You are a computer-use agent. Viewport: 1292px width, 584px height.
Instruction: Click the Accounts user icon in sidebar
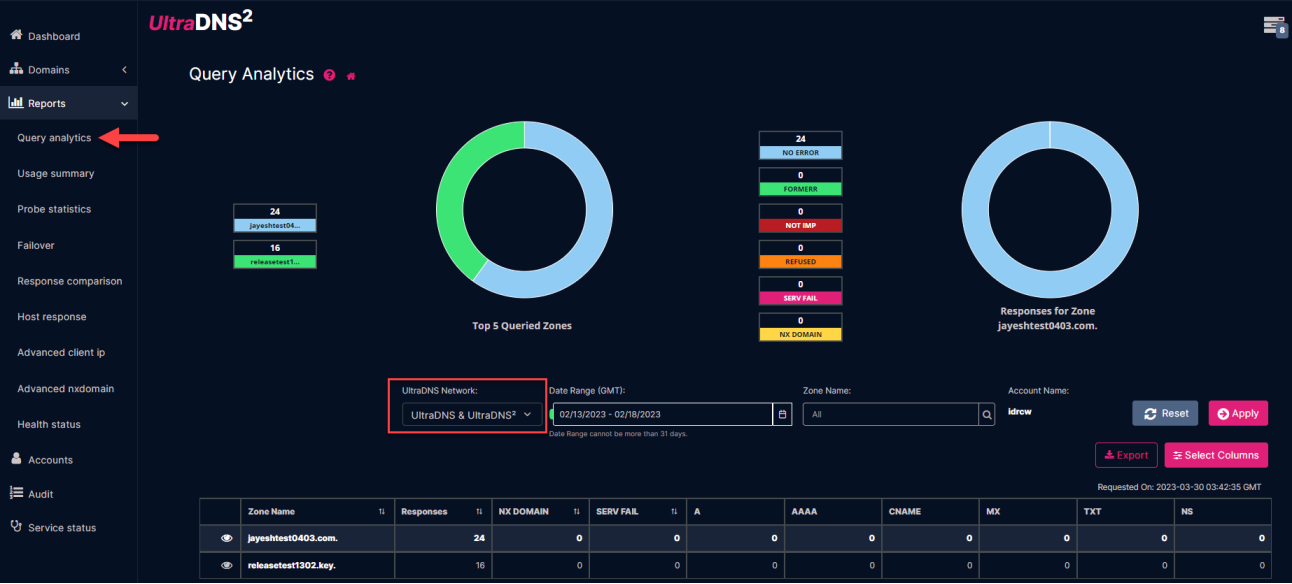pos(16,459)
